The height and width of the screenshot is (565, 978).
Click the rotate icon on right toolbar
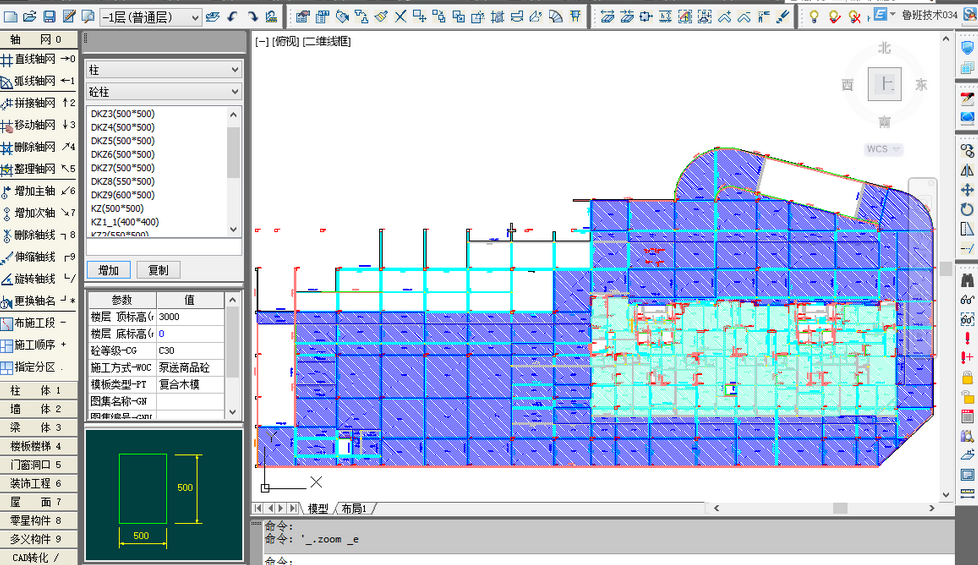pos(967,210)
